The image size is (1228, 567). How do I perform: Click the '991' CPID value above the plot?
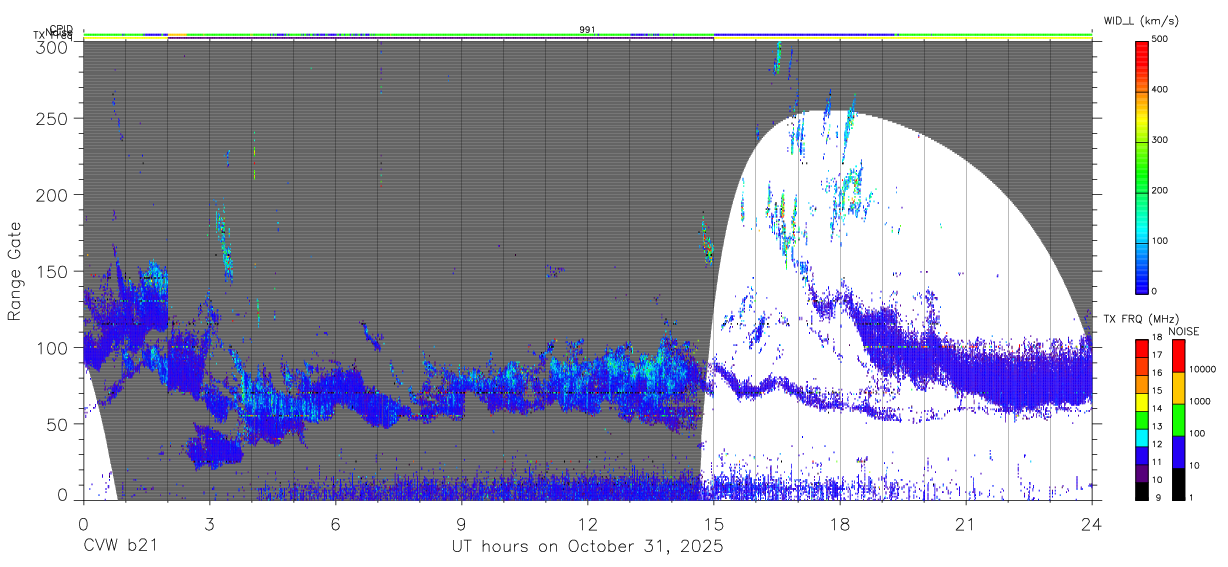(588, 30)
